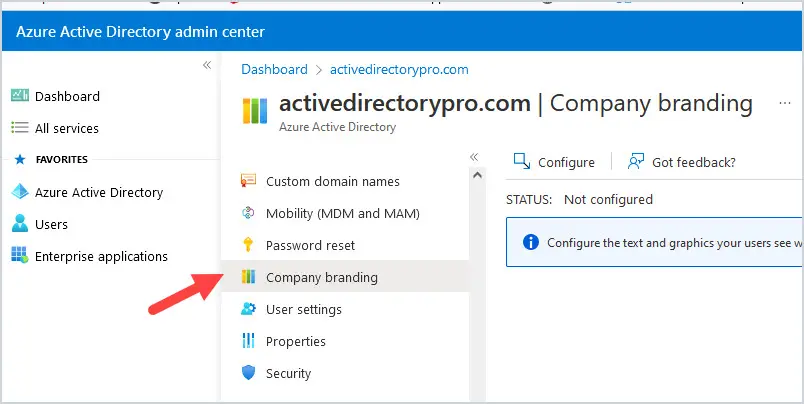Click the Properties bars icon

click(x=248, y=340)
